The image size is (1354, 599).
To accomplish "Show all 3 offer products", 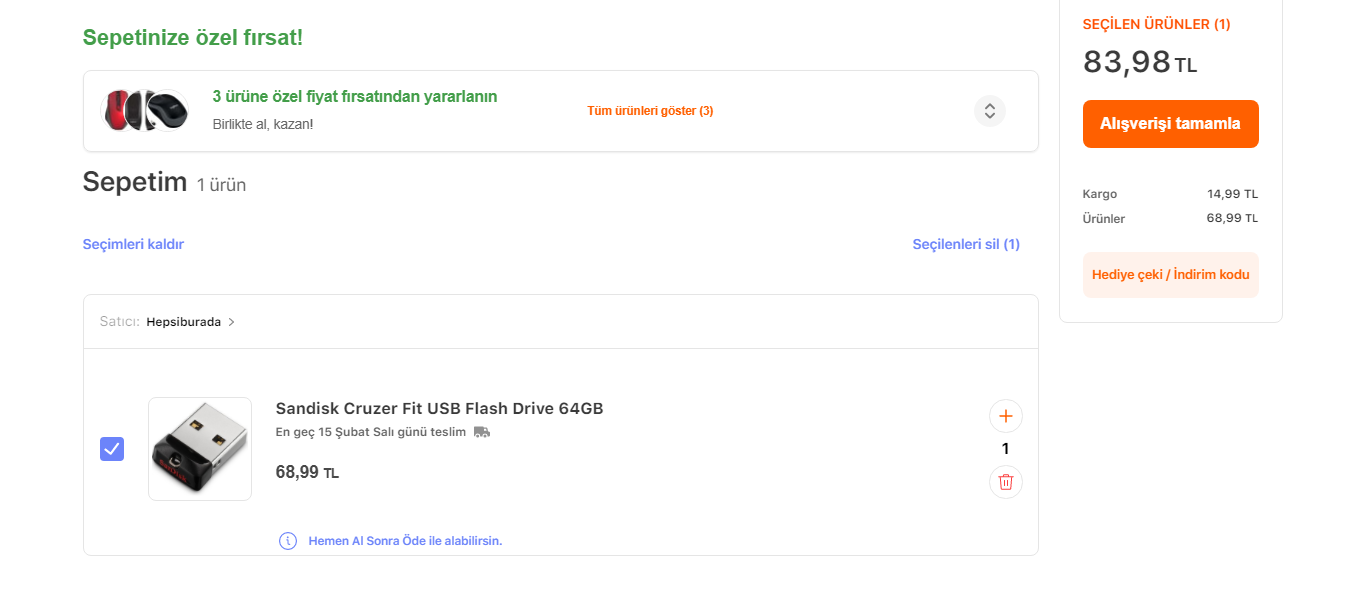I will pyautogui.click(x=650, y=111).
